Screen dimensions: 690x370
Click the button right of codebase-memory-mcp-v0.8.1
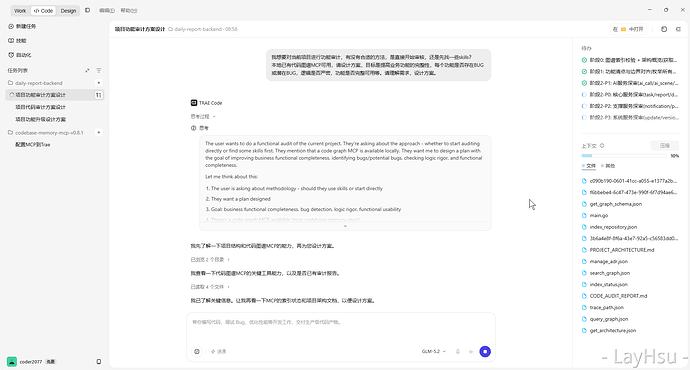pos(99,132)
